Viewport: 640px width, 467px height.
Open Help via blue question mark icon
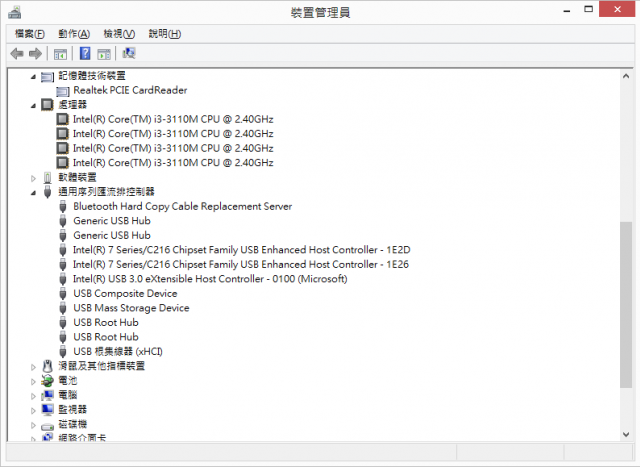click(85, 53)
